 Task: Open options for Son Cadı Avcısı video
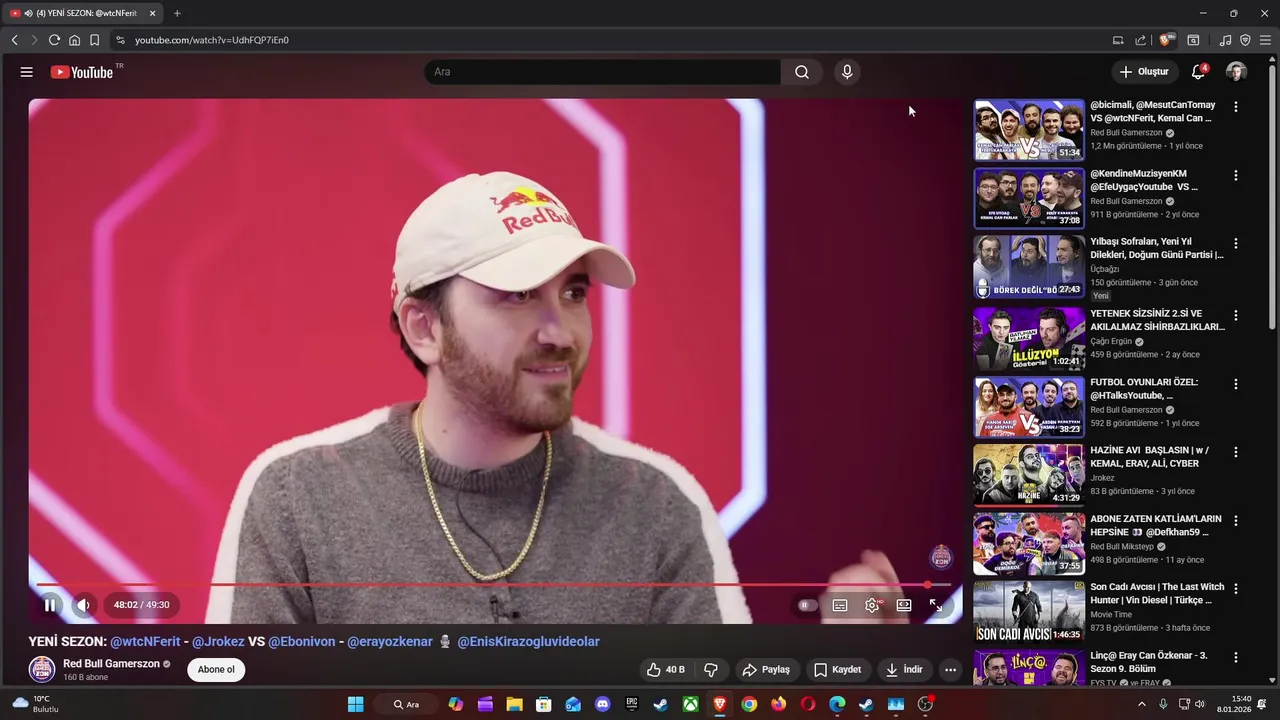coord(1236,589)
